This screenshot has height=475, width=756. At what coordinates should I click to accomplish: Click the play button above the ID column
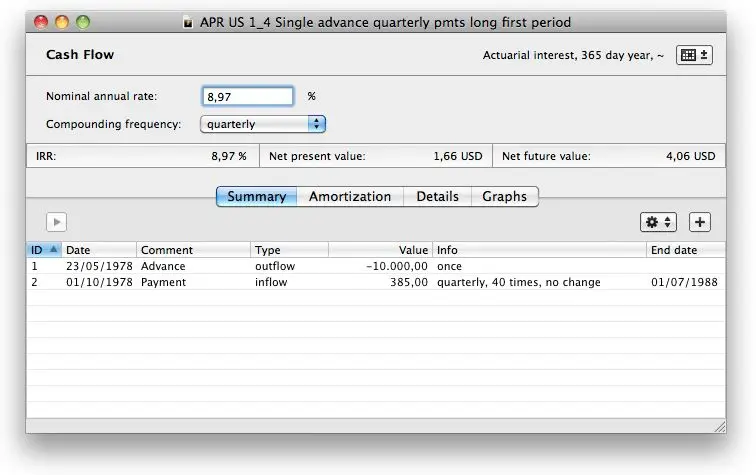[x=56, y=222]
